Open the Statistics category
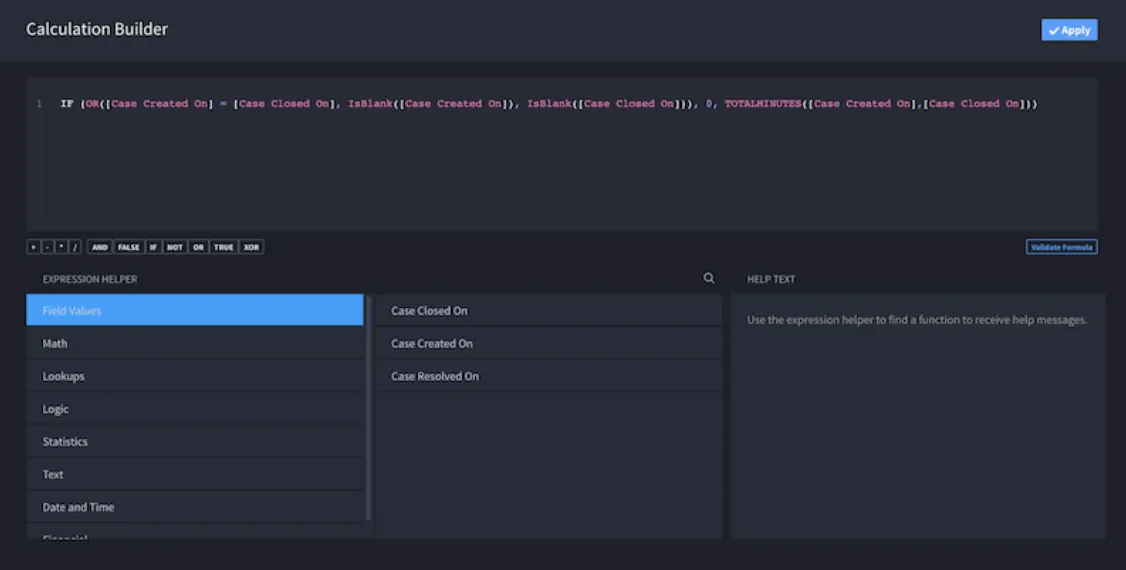Image resolution: width=1126 pixels, height=570 pixels. click(x=195, y=441)
